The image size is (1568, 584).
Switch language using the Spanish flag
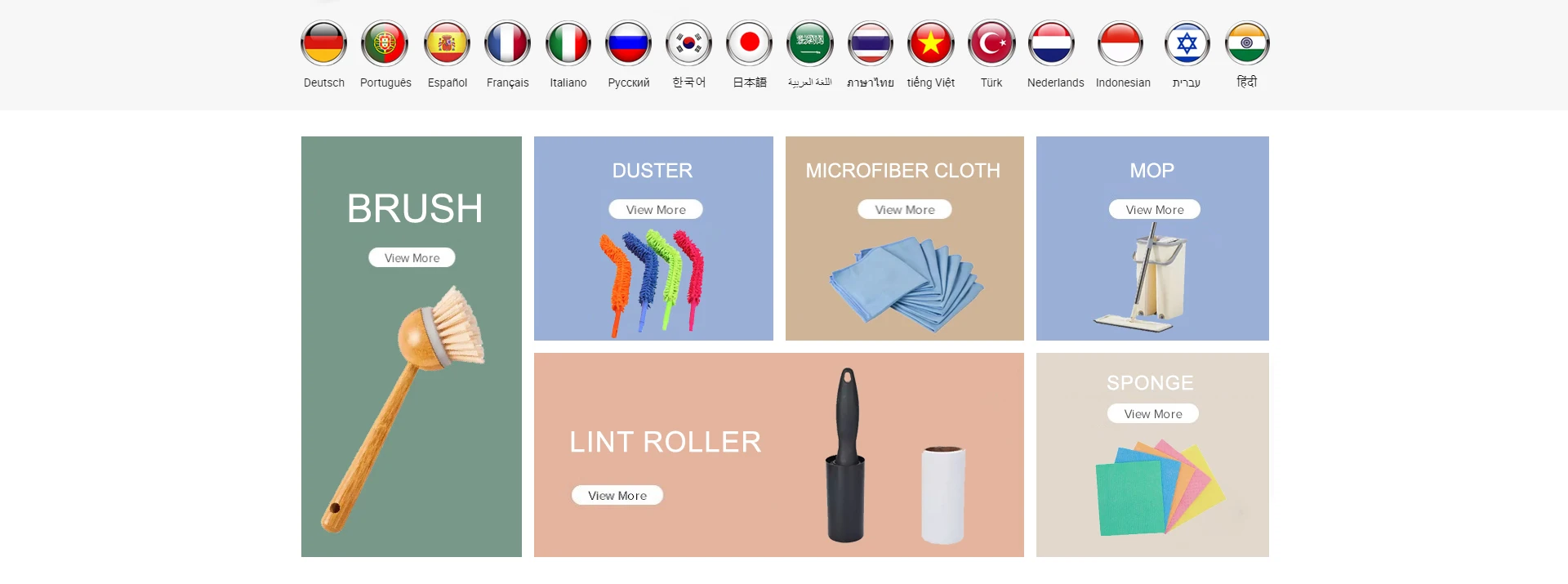click(x=447, y=42)
